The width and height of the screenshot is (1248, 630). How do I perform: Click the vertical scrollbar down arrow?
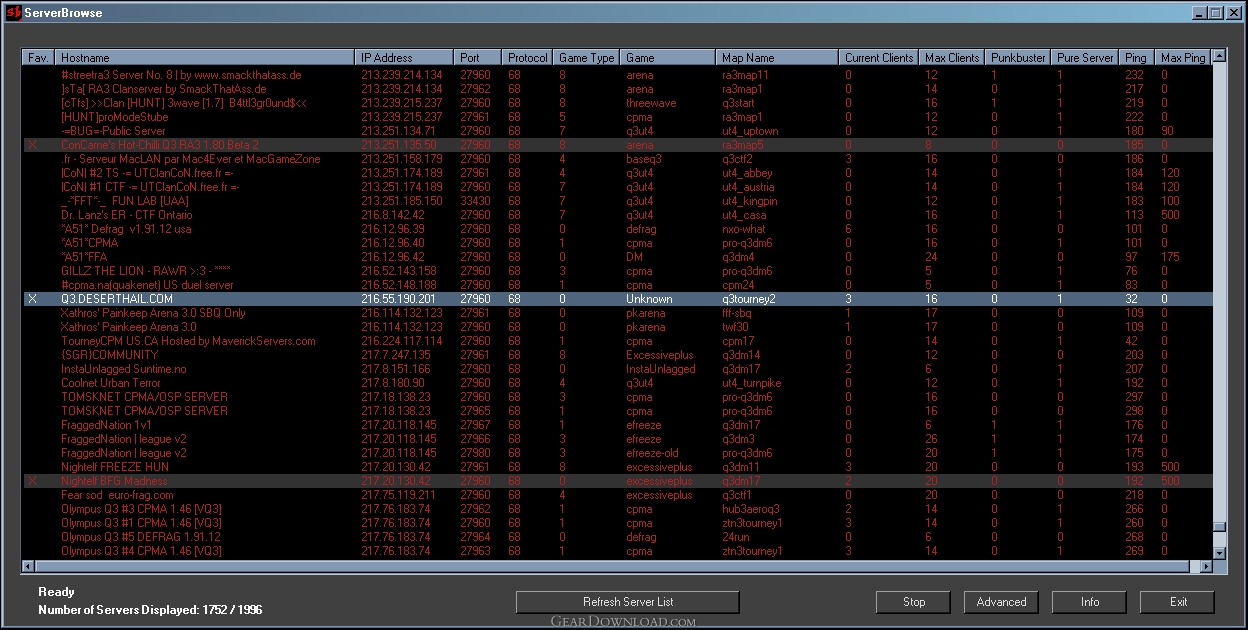point(1219,552)
